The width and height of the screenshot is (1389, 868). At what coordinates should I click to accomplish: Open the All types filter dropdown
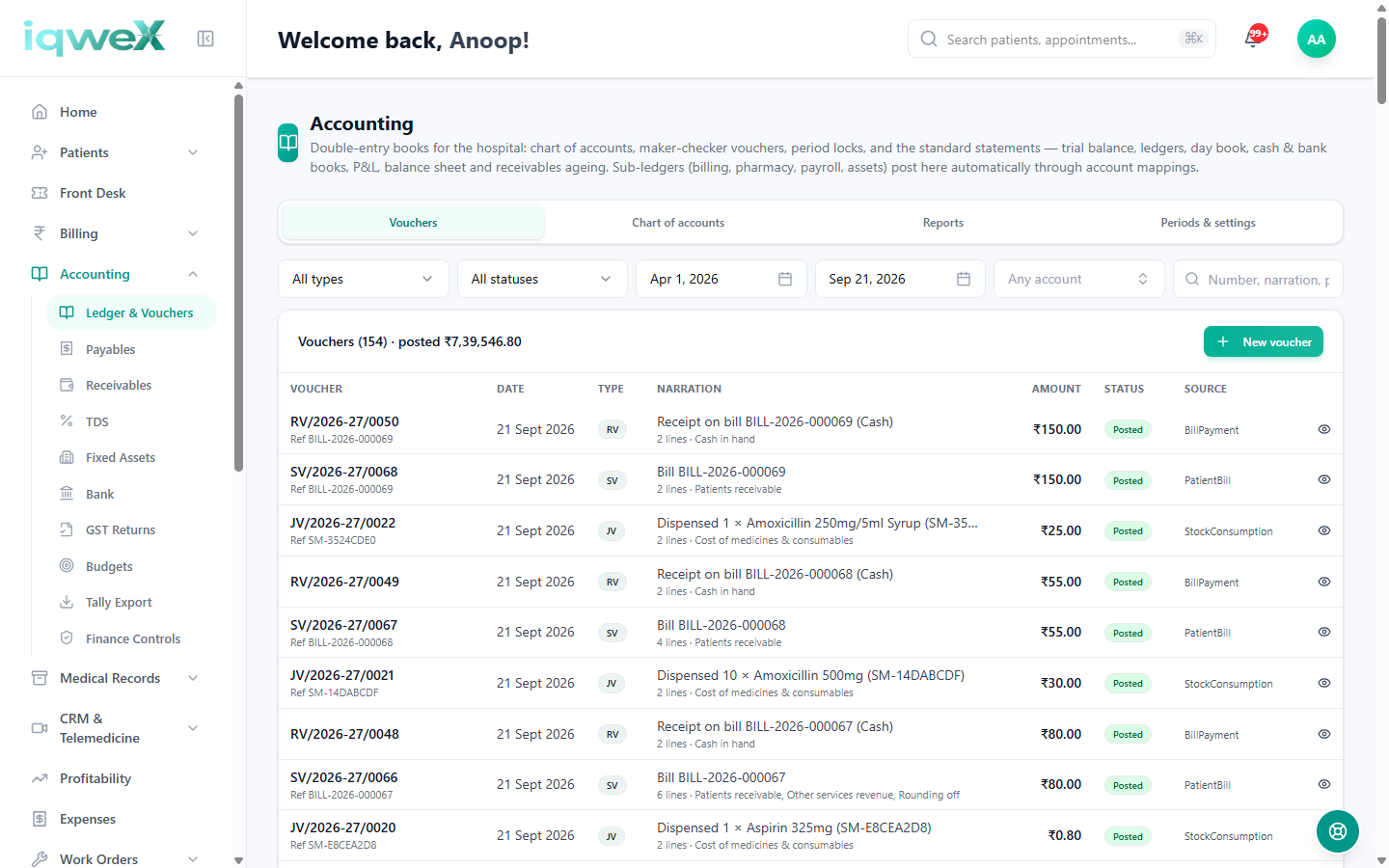[364, 279]
